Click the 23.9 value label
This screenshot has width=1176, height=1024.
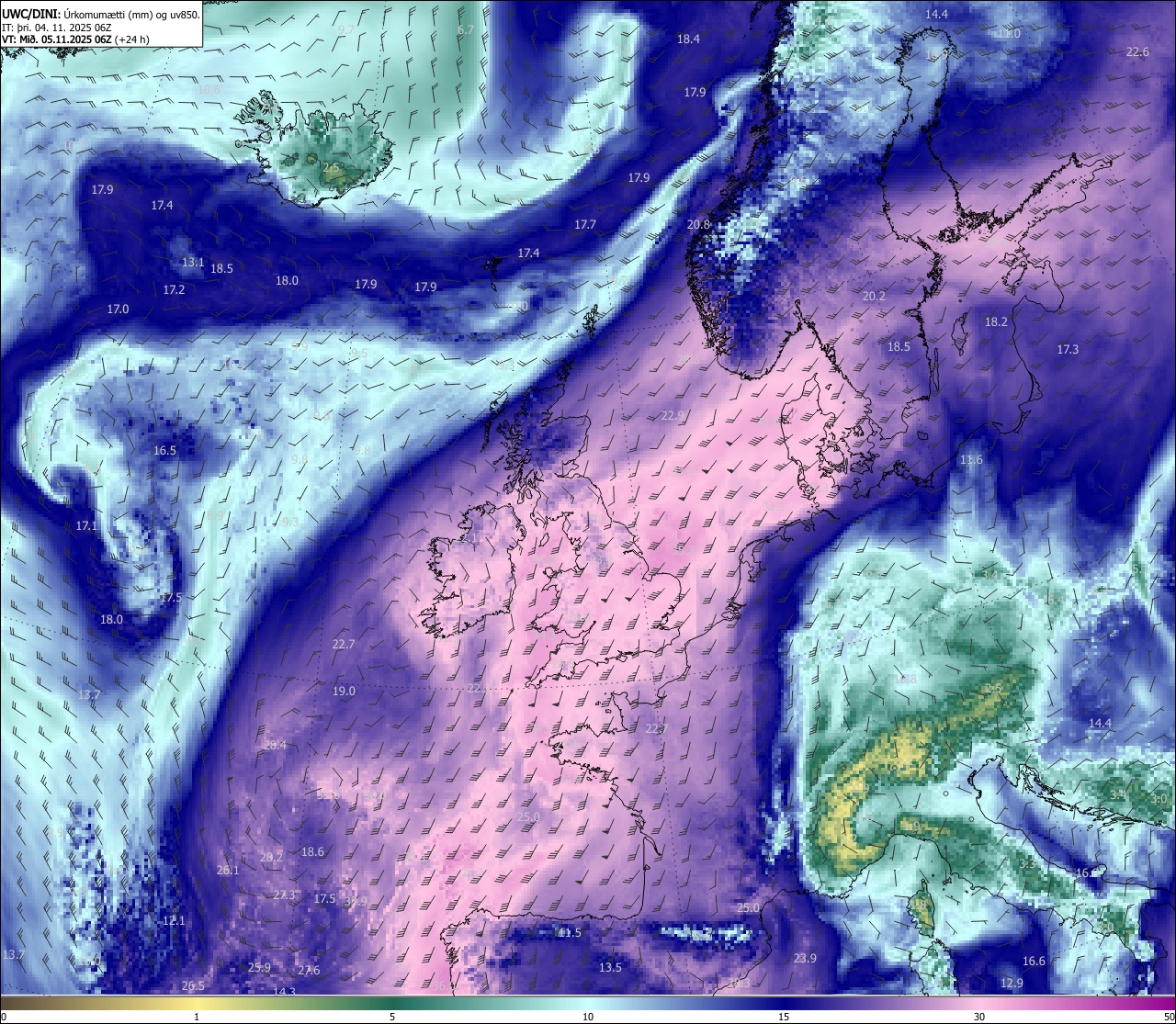coord(805,958)
